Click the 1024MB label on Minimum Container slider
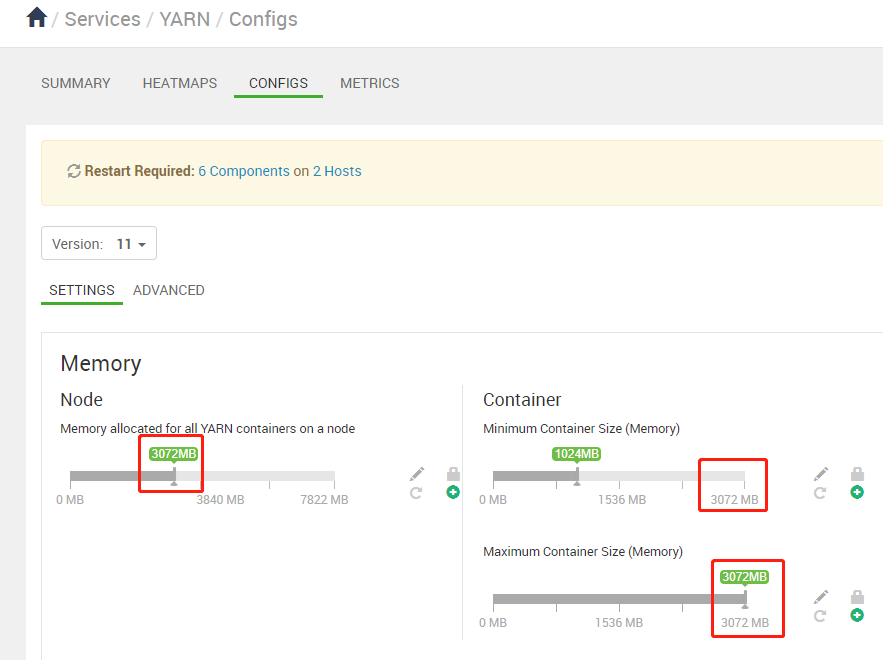 tap(577, 454)
